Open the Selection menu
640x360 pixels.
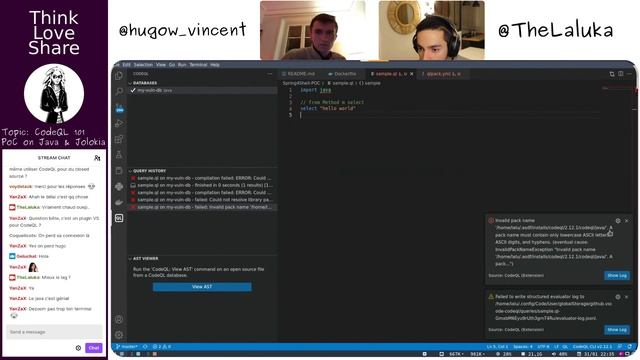tap(143, 65)
